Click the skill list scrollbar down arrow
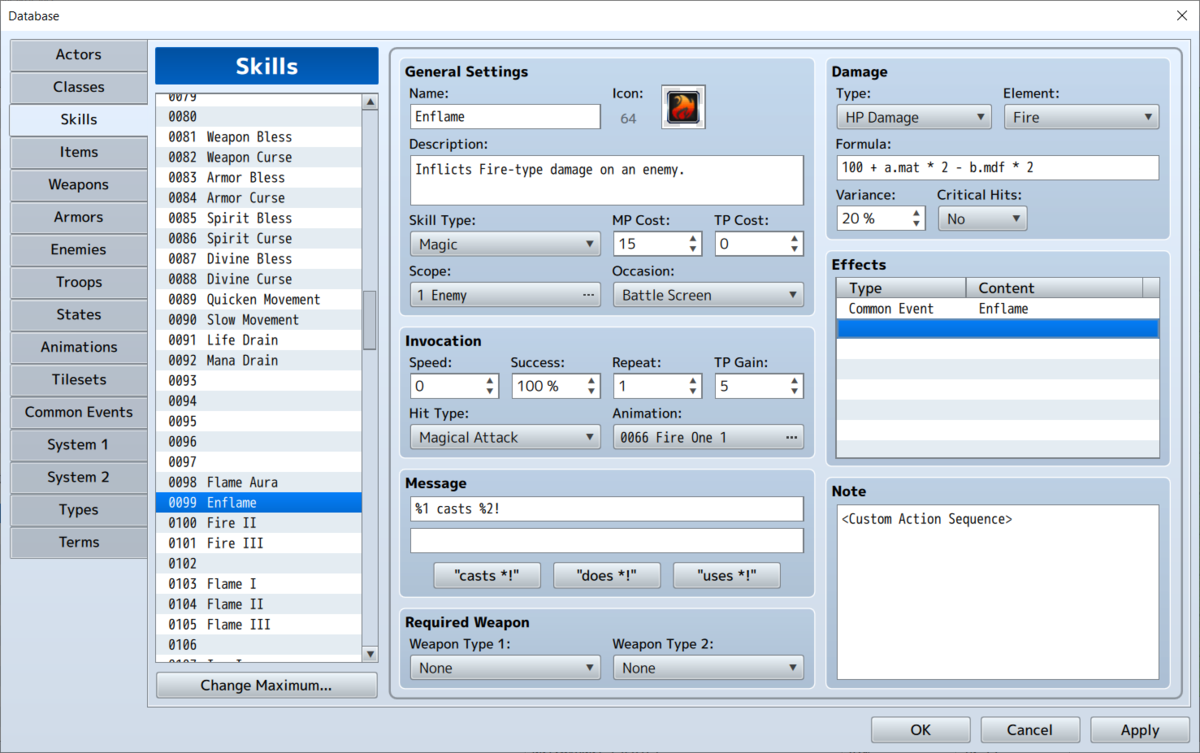Viewport: 1200px width, 753px height. 369,654
